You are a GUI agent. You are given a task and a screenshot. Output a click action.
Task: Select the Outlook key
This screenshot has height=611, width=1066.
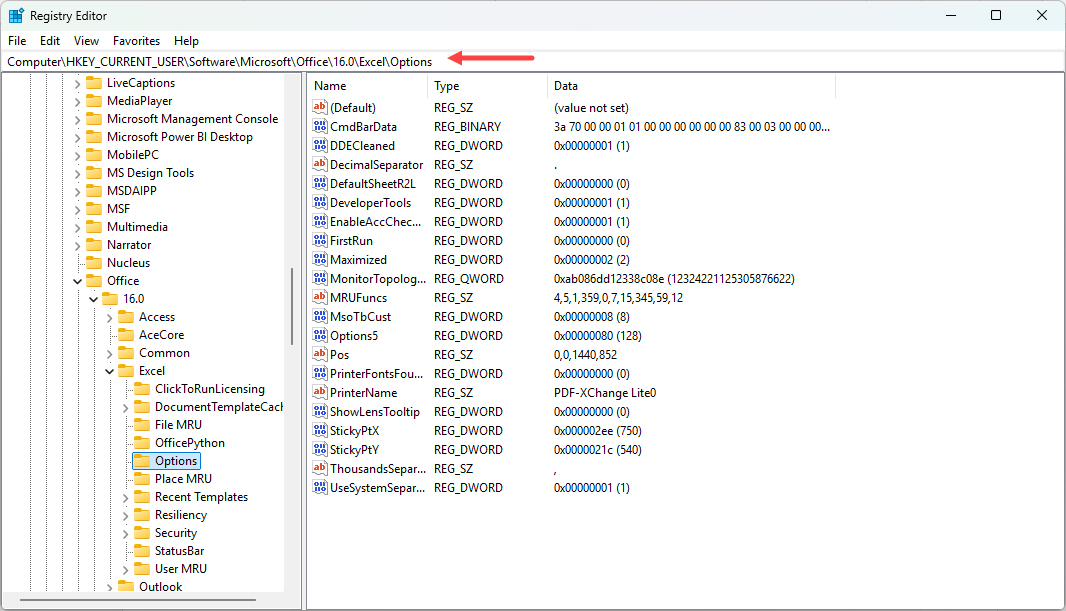pos(160,587)
